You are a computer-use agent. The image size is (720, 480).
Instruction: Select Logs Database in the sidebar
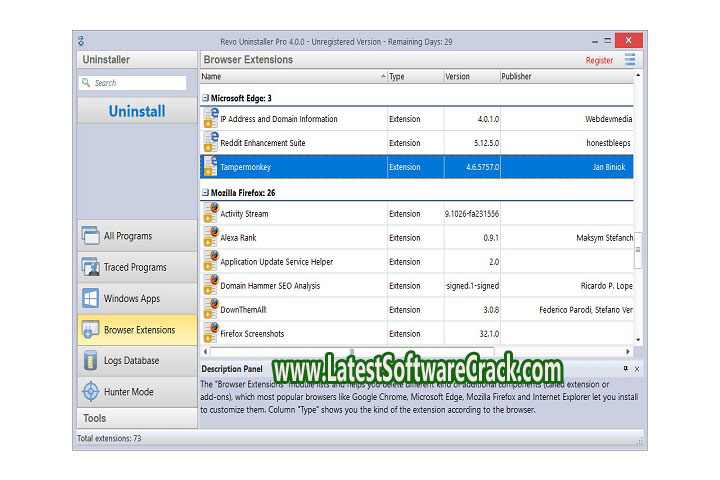[137, 361]
